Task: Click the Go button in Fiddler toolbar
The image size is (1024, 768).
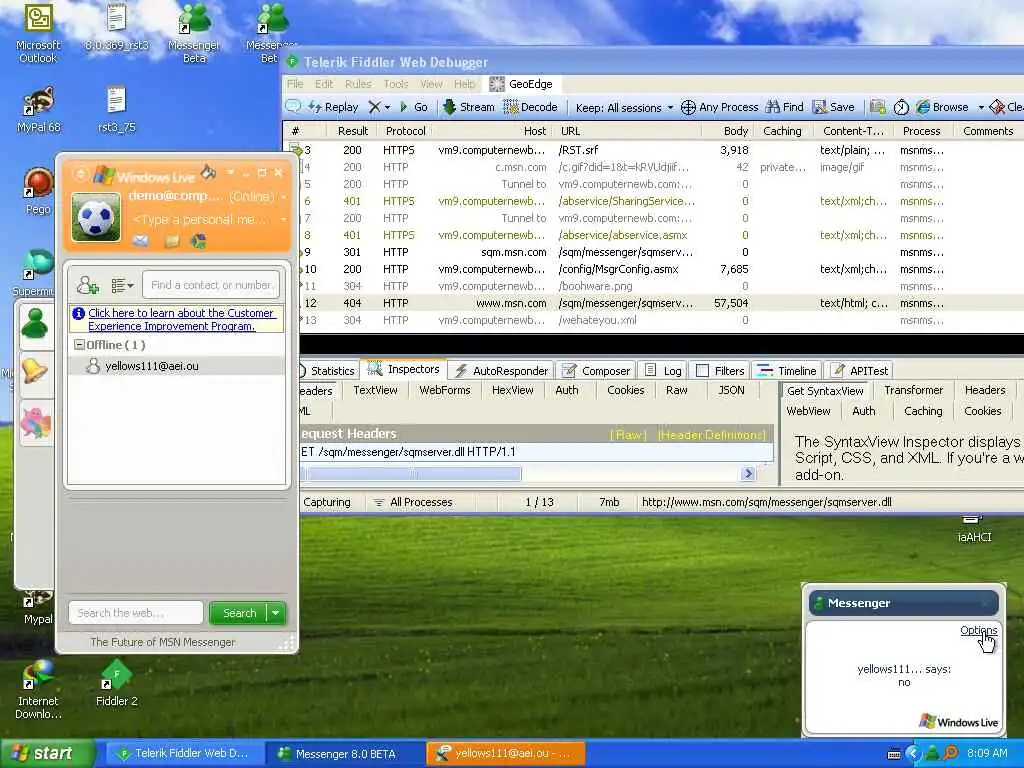Action: [414, 107]
